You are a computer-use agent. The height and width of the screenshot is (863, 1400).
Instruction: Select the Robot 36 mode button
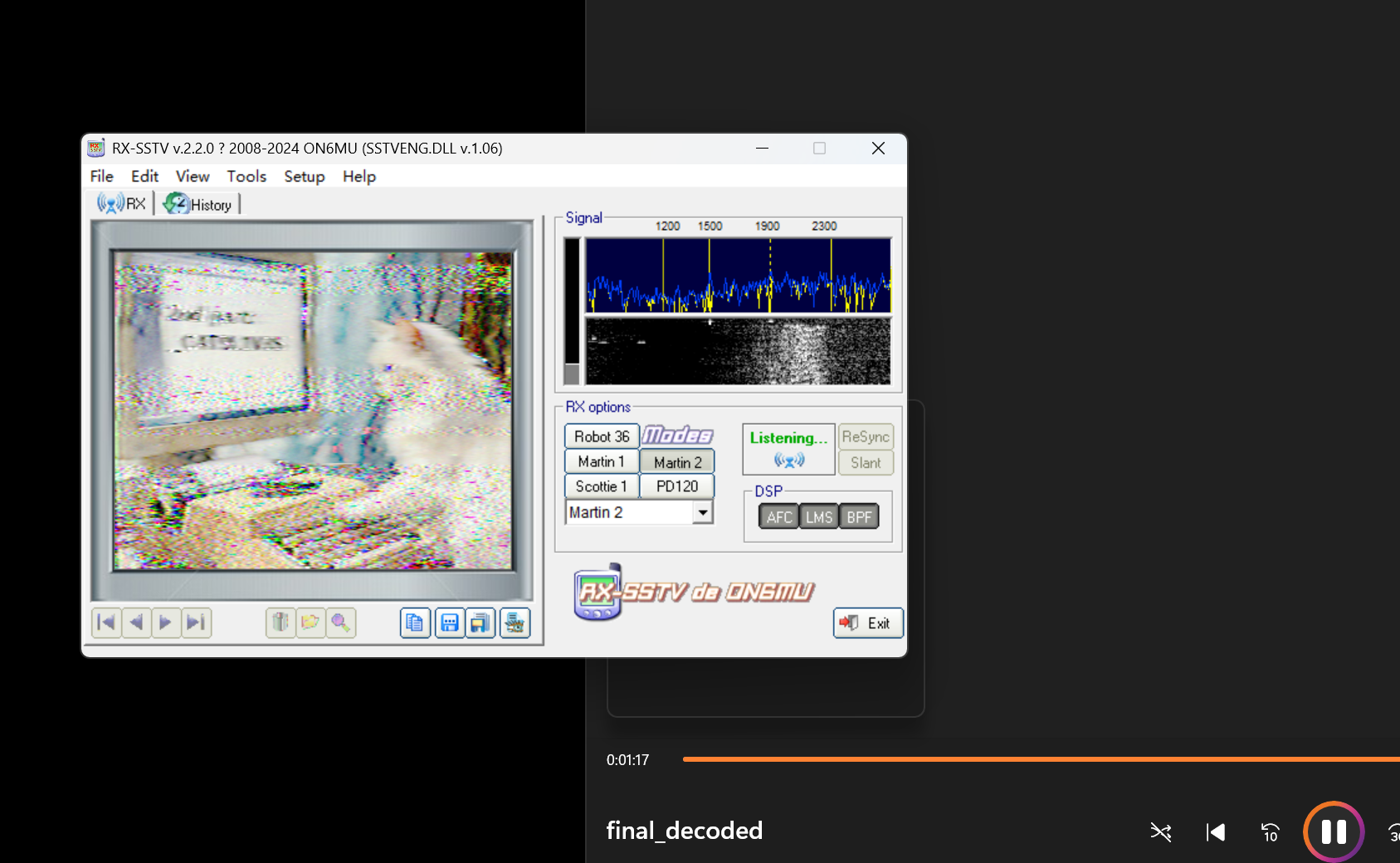[602, 436]
